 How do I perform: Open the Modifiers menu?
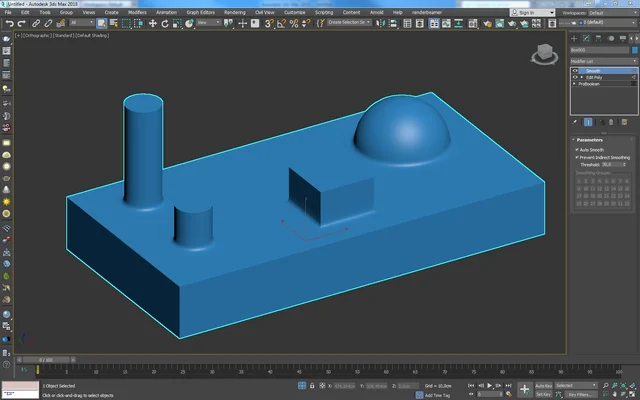137,12
